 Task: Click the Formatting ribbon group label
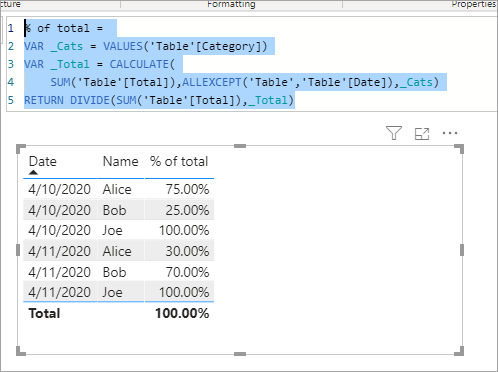[231, 4]
